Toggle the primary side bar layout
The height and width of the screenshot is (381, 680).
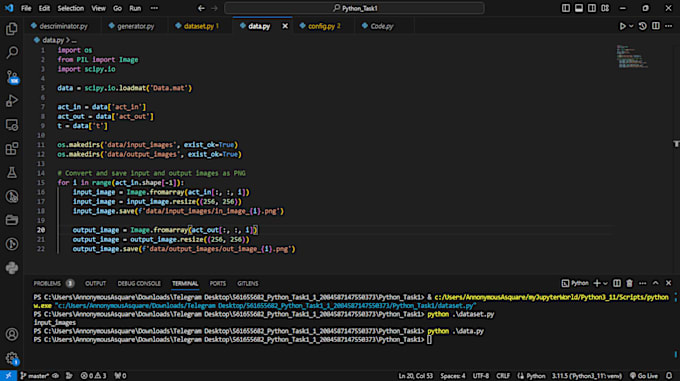566,8
